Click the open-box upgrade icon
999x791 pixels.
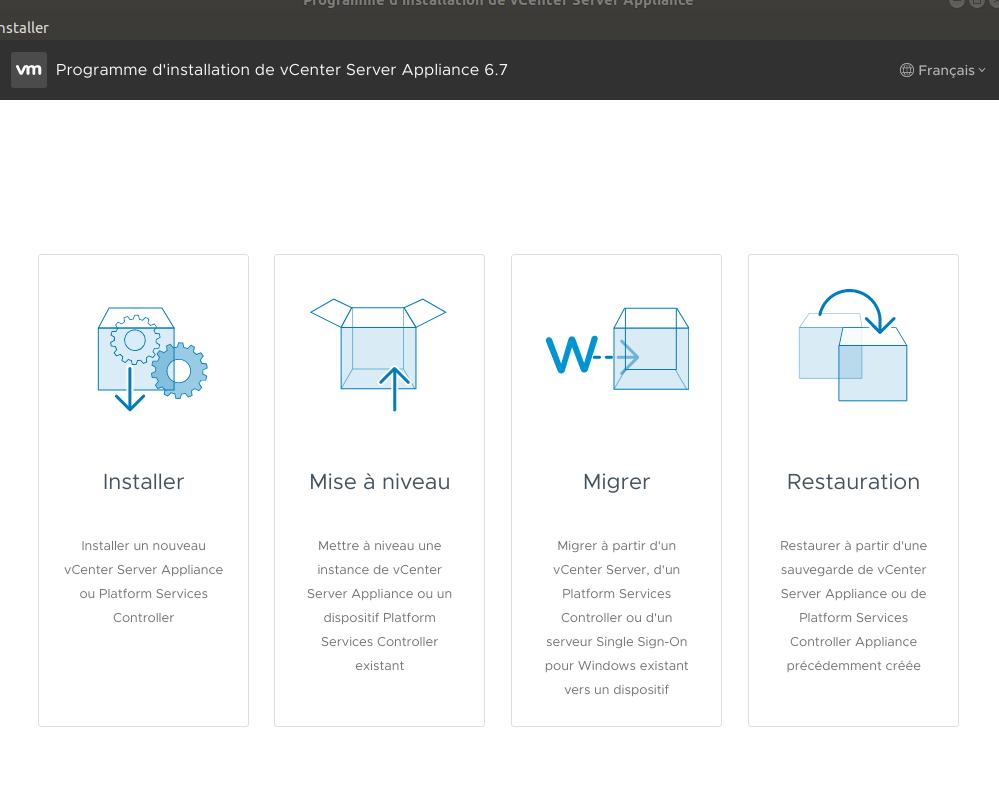click(378, 354)
